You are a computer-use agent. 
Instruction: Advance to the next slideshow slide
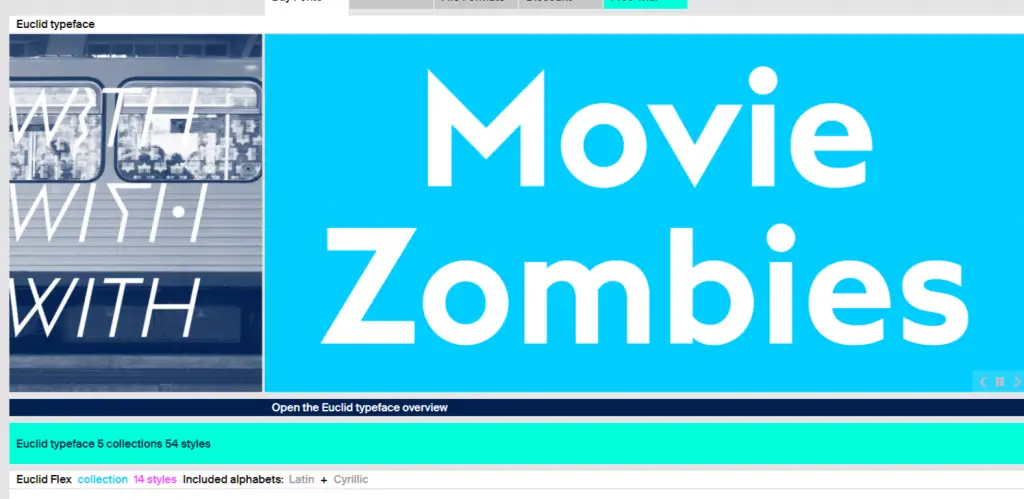tap(1017, 382)
